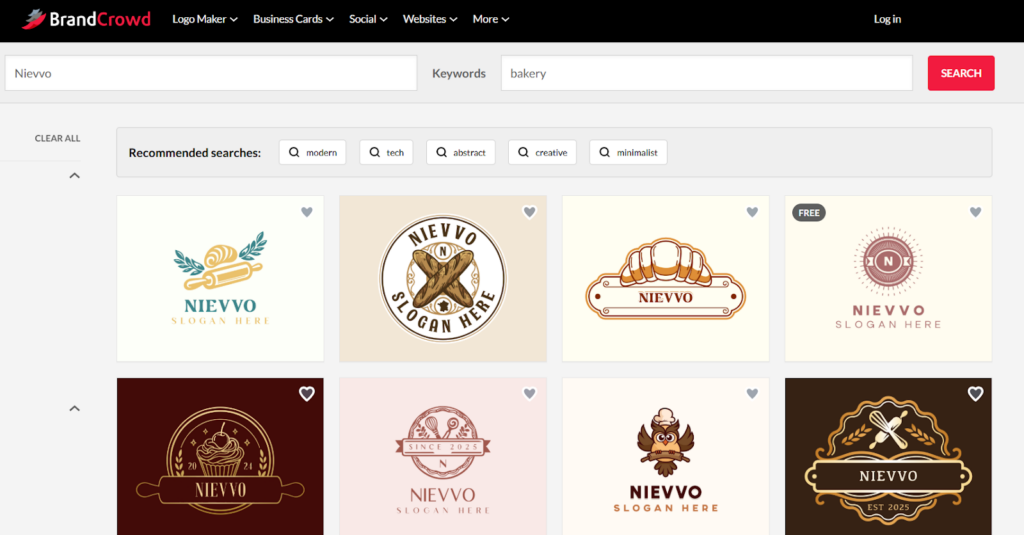Open the Websites menu
The height and width of the screenshot is (535, 1024).
point(430,19)
